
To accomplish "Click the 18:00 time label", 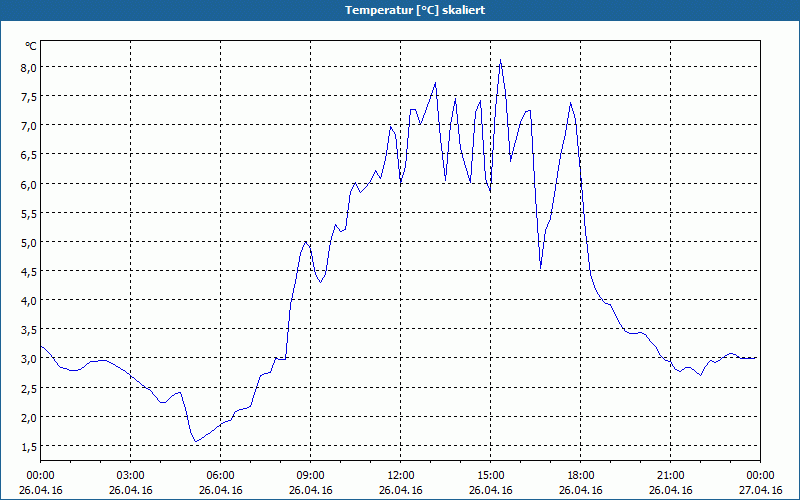I will [x=581, y=476].
